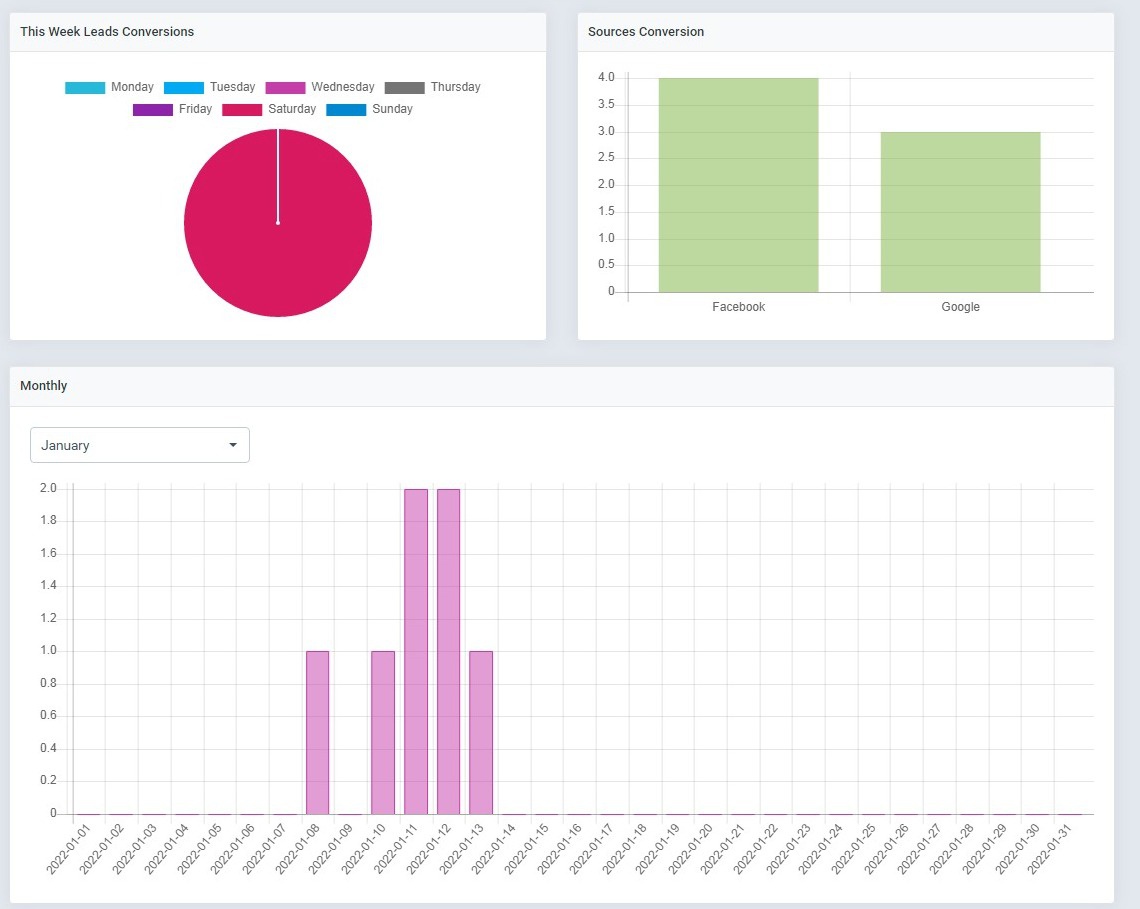Click the dropdown arrow in month selector
The height and width of the screenshot is (909, 1140).
tap(233, 445)
